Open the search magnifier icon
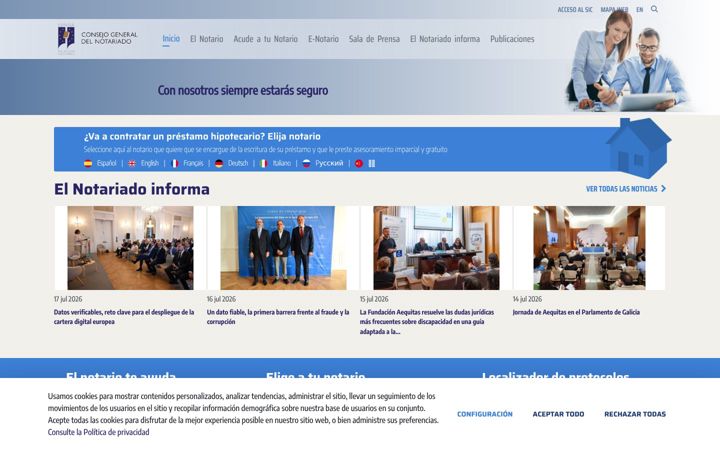Screen dimensions: 720x450 (x=654, y=9)
